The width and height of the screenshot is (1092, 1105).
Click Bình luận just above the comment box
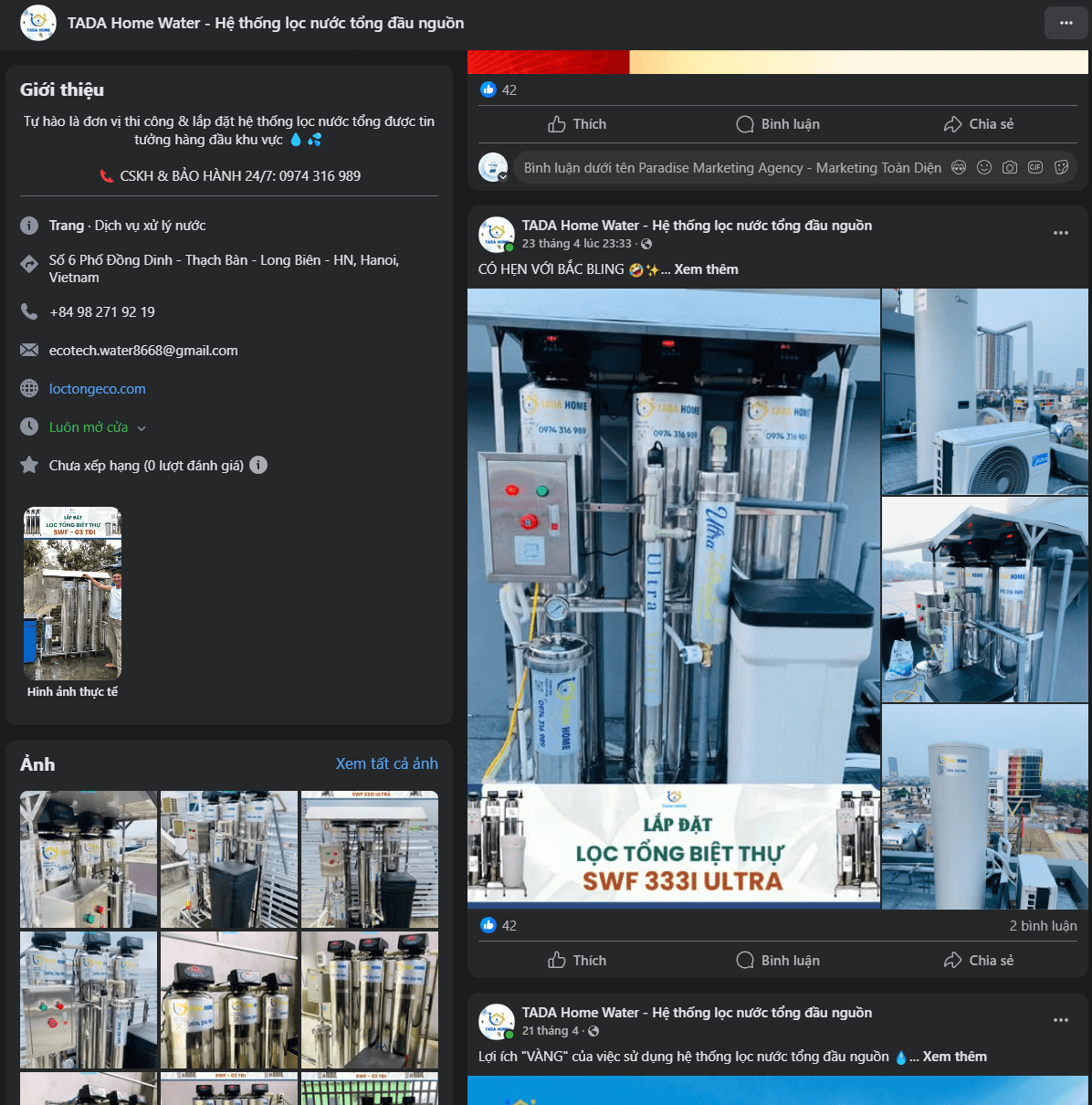click(778, 124)
